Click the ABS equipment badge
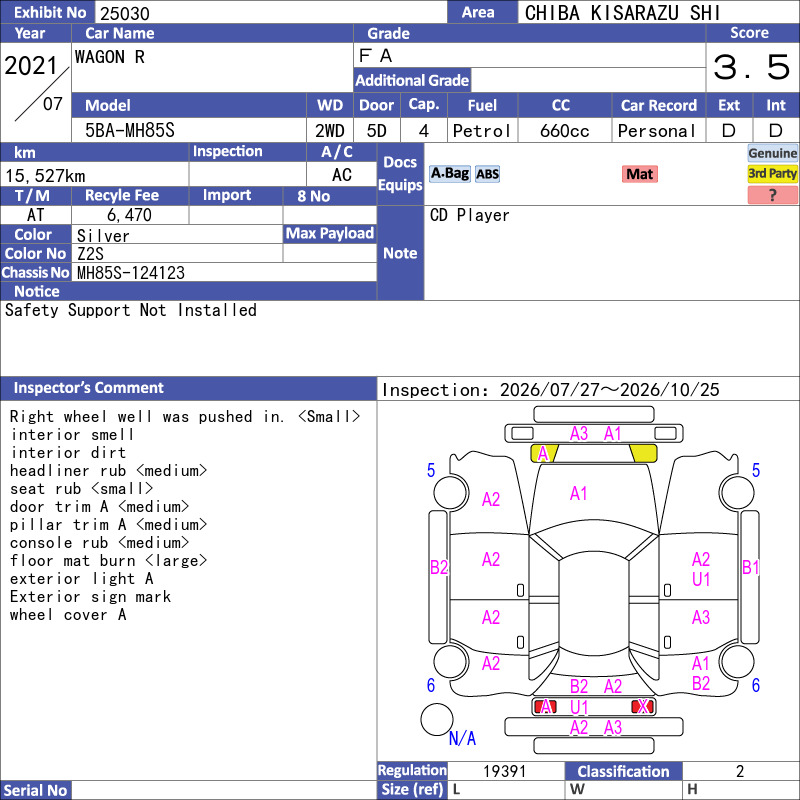Screen dimensions: 800x800 pos(487,174)
